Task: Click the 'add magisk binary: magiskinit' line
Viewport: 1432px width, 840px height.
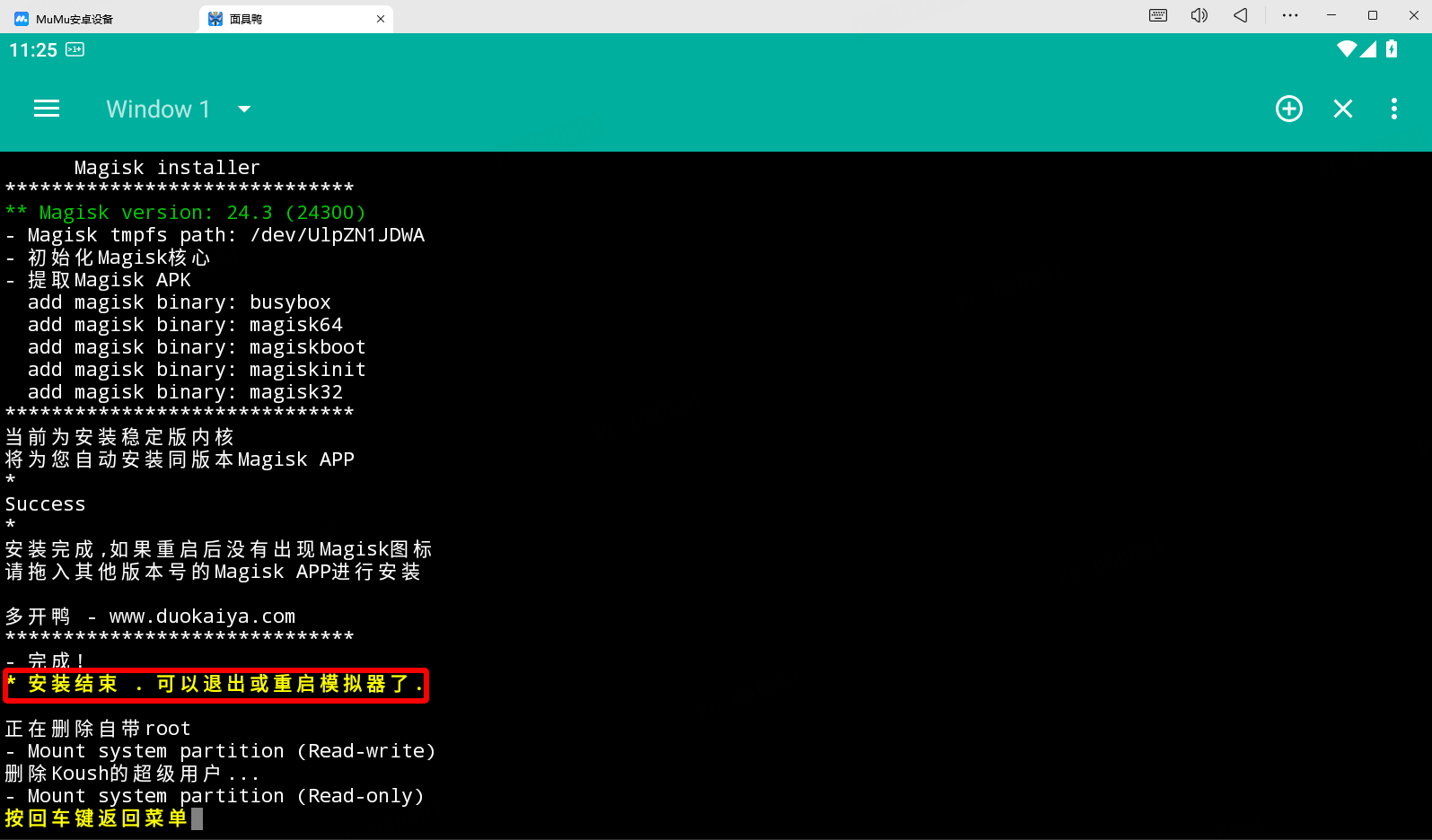Action: [x=197, y=370]
